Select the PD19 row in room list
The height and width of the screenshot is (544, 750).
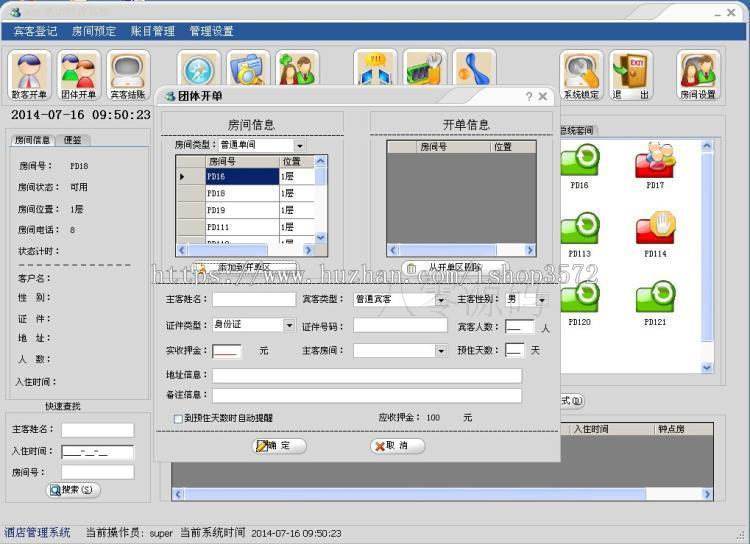pyautogui.click(x=246, y=211)
